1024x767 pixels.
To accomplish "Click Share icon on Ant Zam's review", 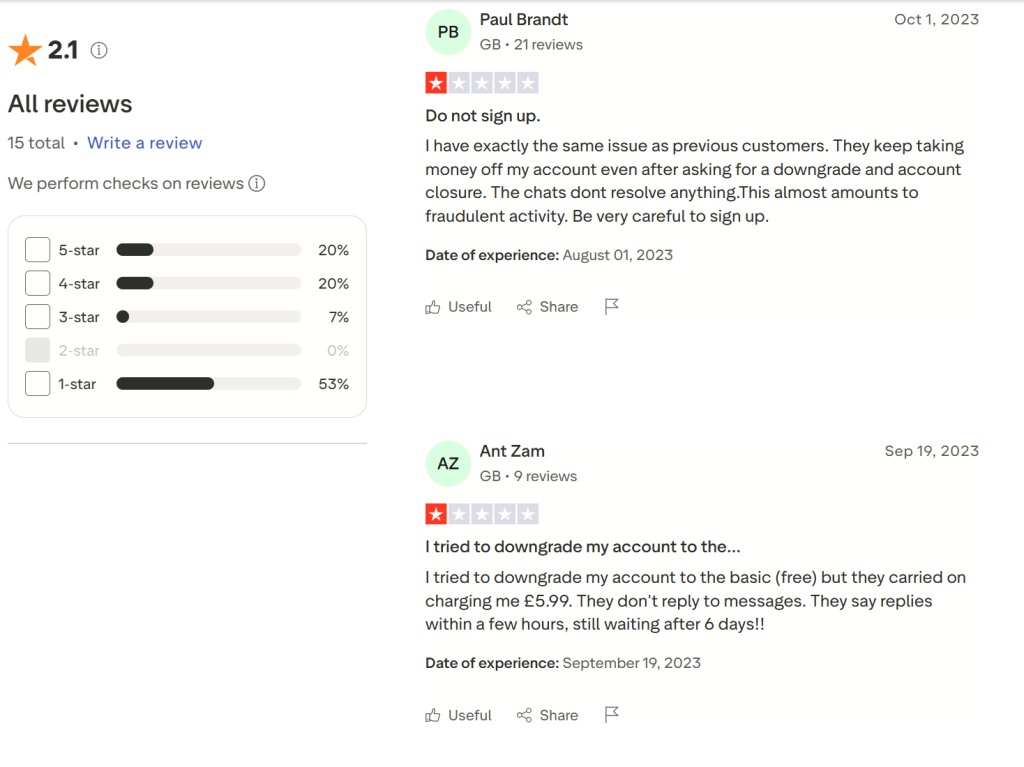I will tap(524, 715).
